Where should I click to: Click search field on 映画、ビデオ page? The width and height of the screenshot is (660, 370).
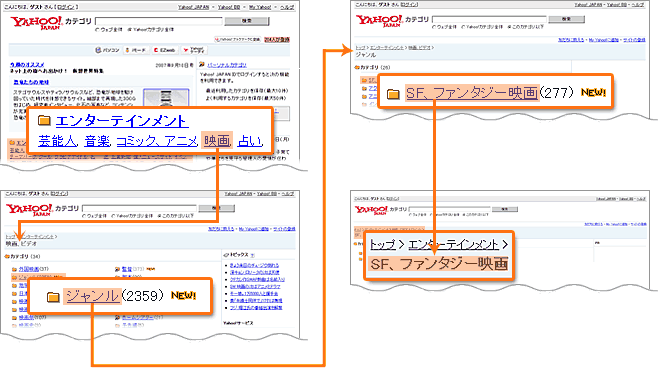click(139, 208)
